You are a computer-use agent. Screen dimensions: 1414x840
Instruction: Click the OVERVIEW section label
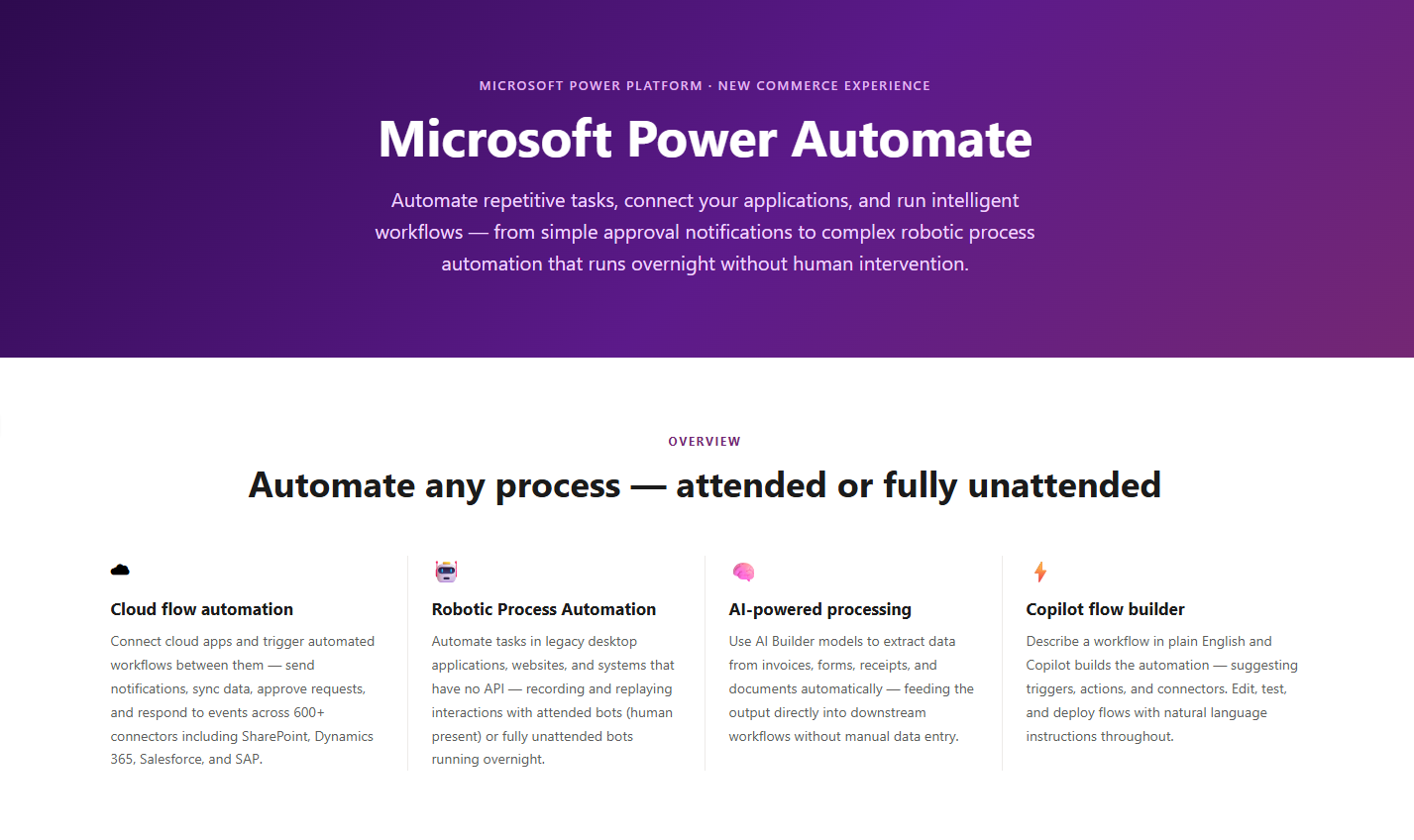(705, 442)
